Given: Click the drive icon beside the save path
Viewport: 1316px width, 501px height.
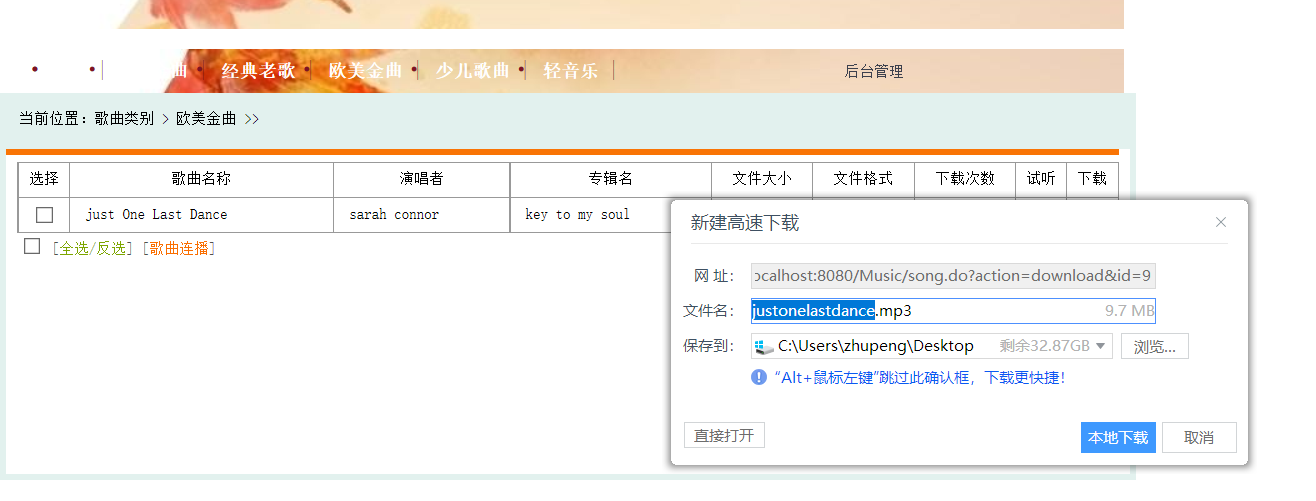Looking at the screenshot, I should pyautogui.click(x=765, y=346).
